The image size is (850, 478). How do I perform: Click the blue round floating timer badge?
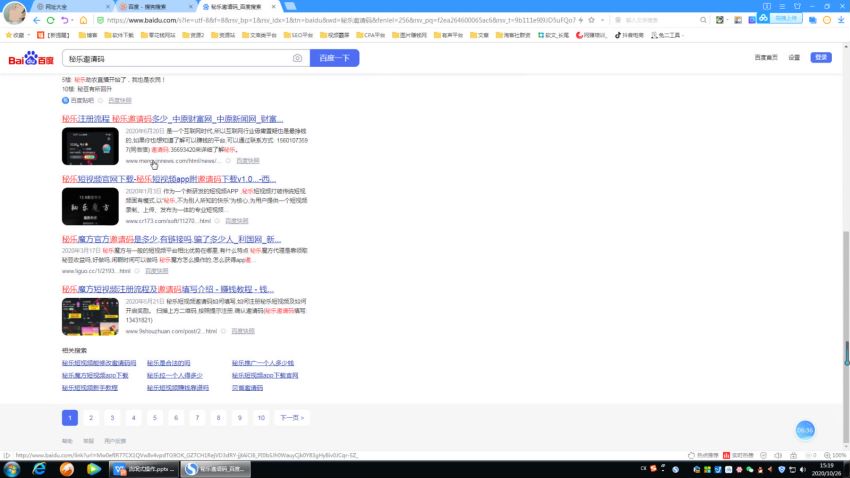[x=805, y=430]
